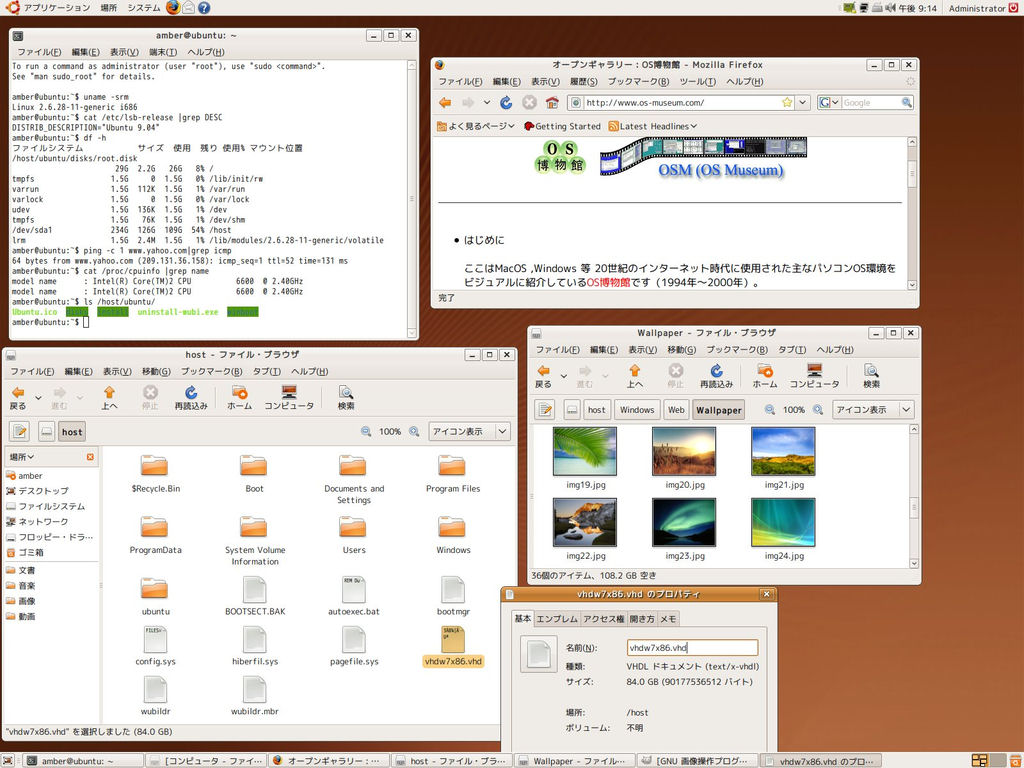Click Firefox back arrow button
1024x768 pixels.
(x=445, y=103)
